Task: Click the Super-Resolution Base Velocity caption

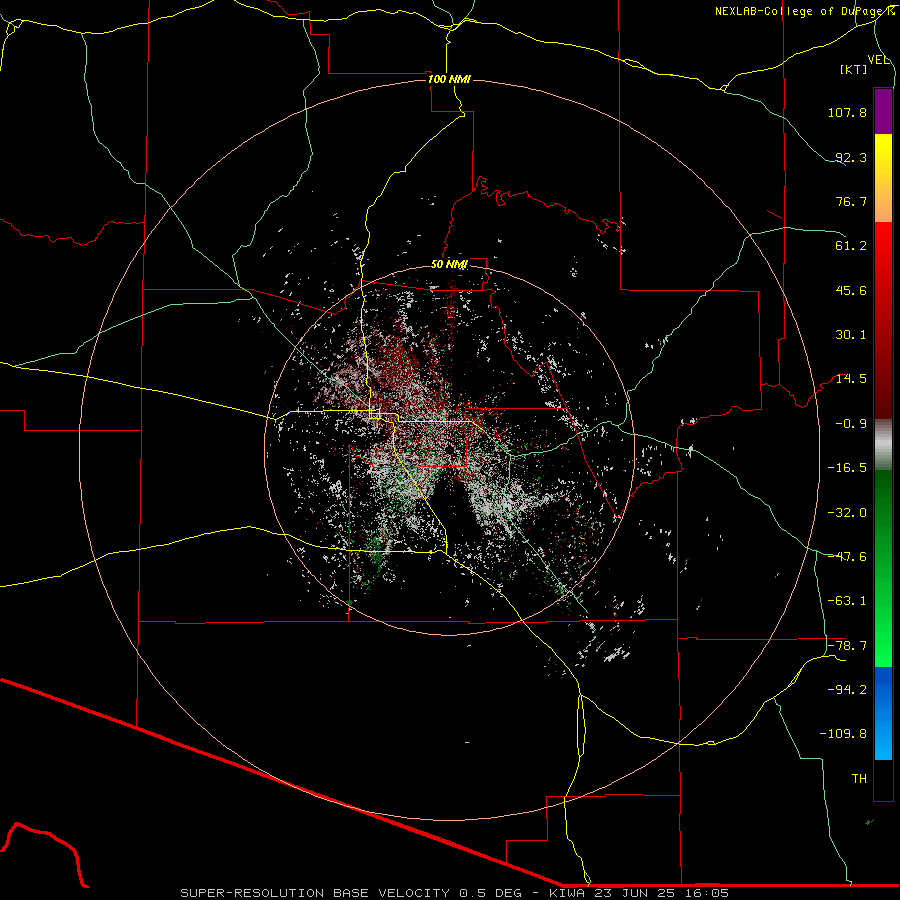Action: [454, 893]
